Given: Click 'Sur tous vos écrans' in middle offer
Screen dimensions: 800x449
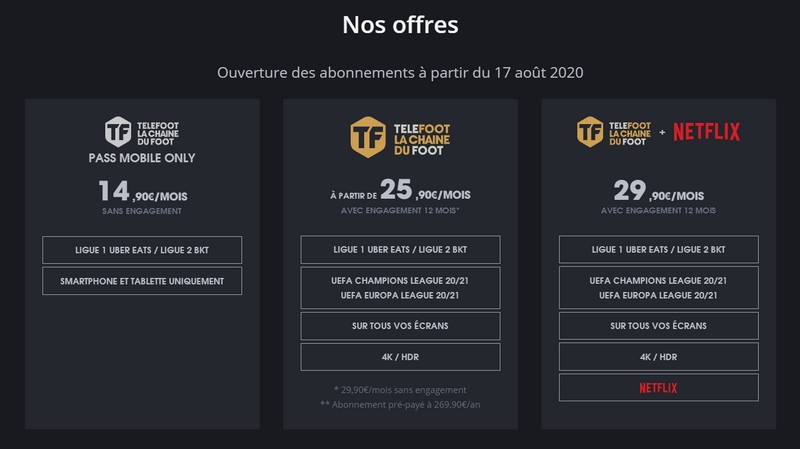Looking at the screenshot, I should click(400, 326).
